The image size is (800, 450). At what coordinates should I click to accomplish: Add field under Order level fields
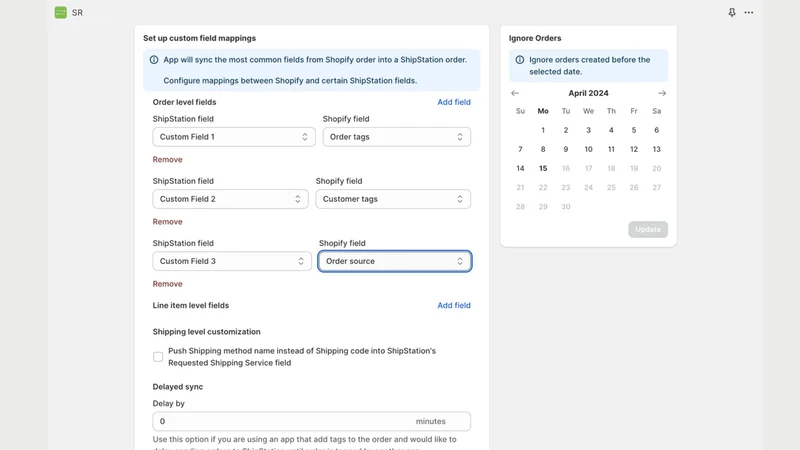[x=454, y=102]
